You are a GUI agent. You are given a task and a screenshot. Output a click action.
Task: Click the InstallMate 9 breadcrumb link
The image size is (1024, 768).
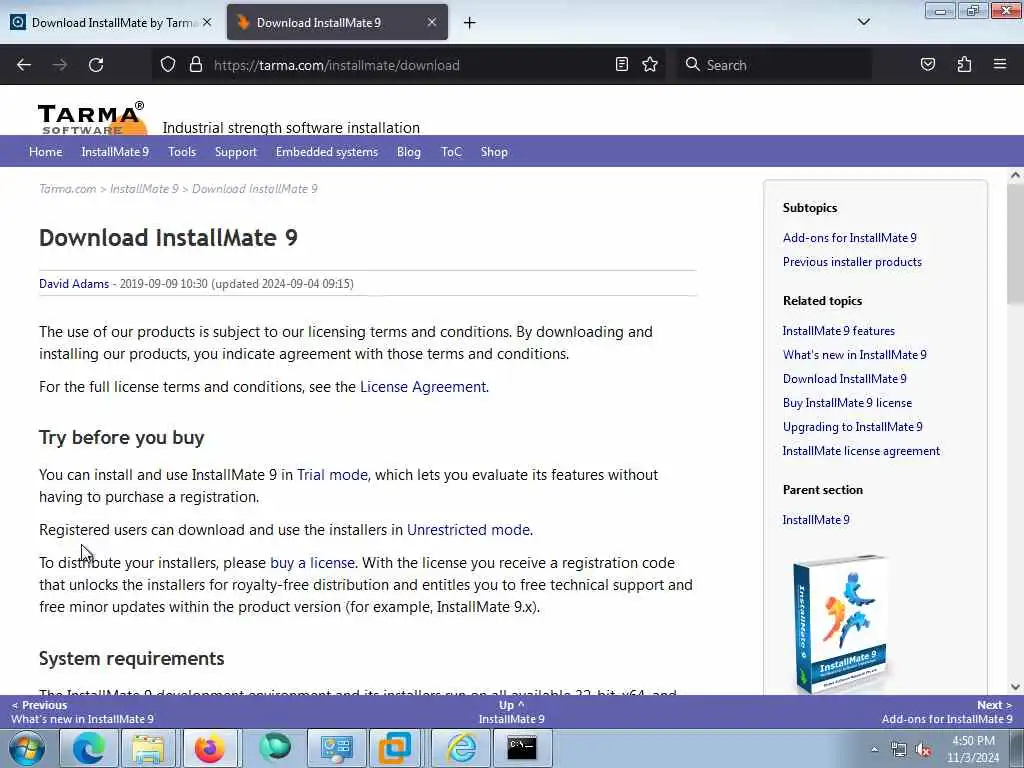144,189
